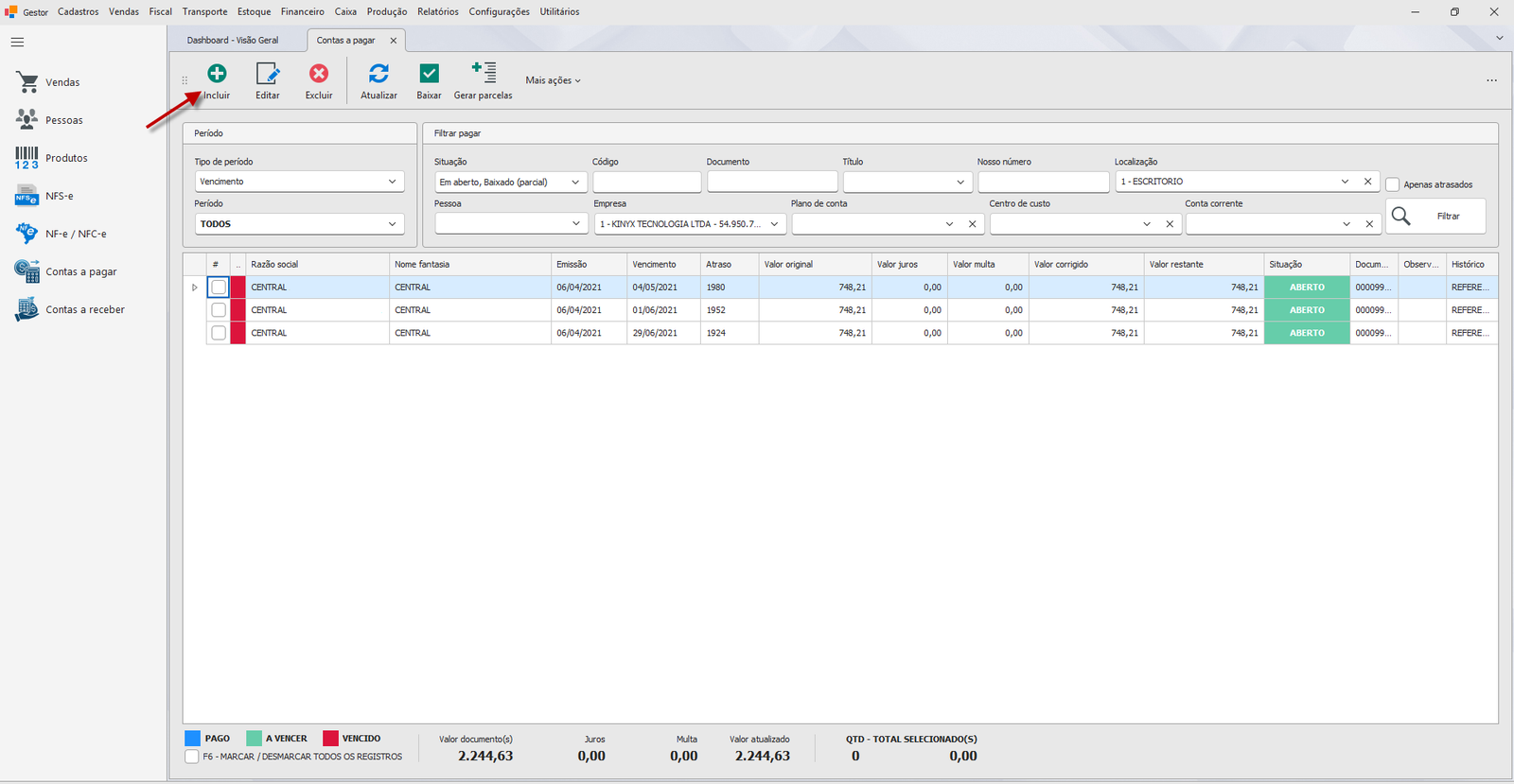The height and width of the screenshot is (784, 1514).
Task: Switch to Dashboard - Visão Geral tab
Action: pyautogui.click(x=233, y=41)
